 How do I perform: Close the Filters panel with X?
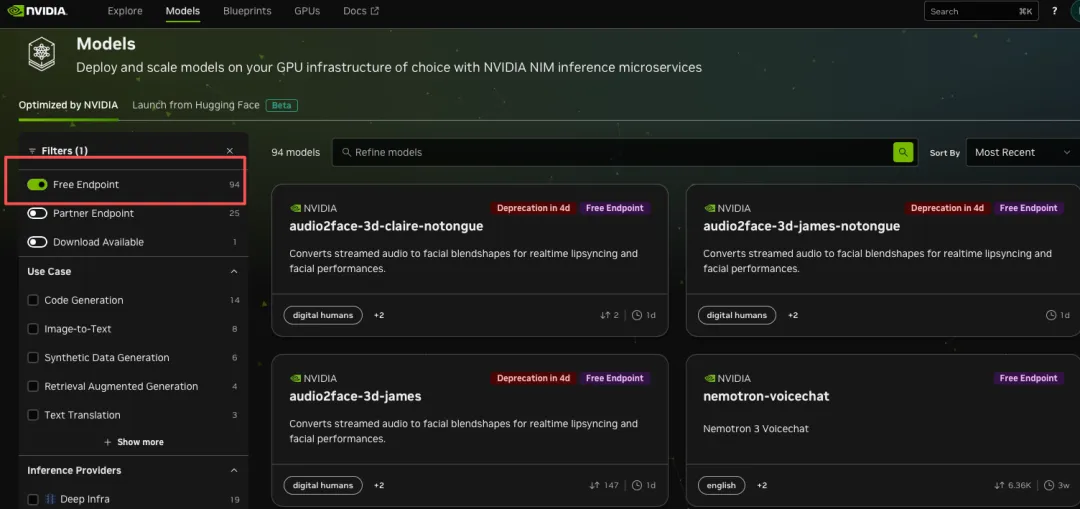[x=230, y=151]
